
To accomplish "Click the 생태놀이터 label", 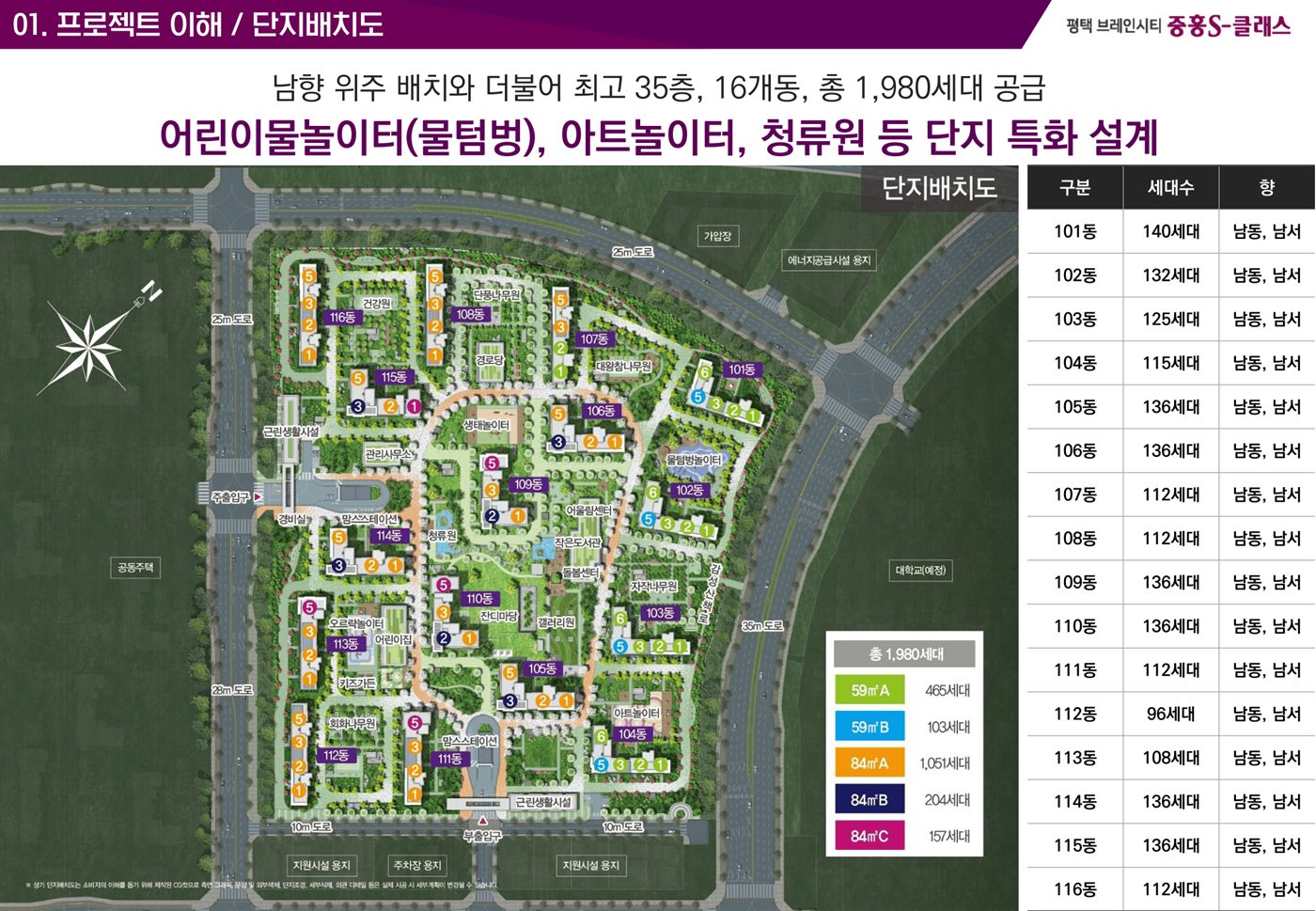I will pos(486,425).
